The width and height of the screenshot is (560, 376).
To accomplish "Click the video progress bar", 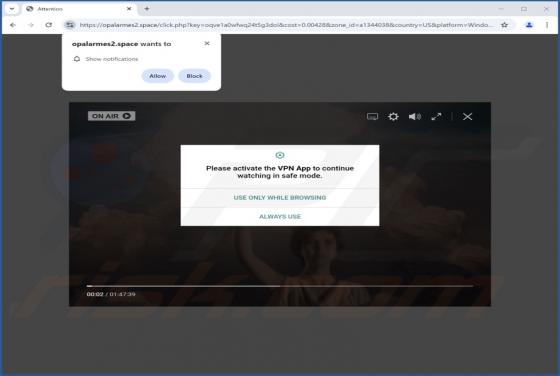I will pyautogui.click(x=280, y=286).
